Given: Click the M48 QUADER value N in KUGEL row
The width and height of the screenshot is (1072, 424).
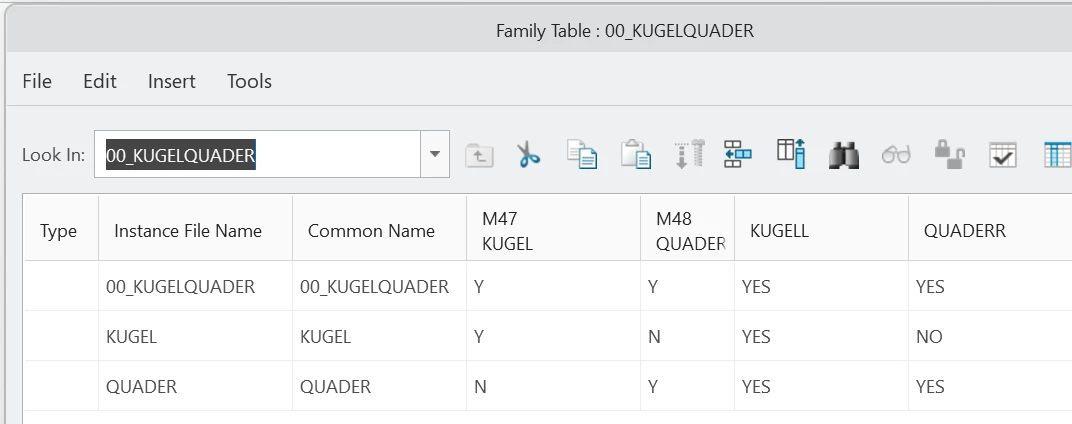Looking at the screenshot, I should (x=687, y=336).
